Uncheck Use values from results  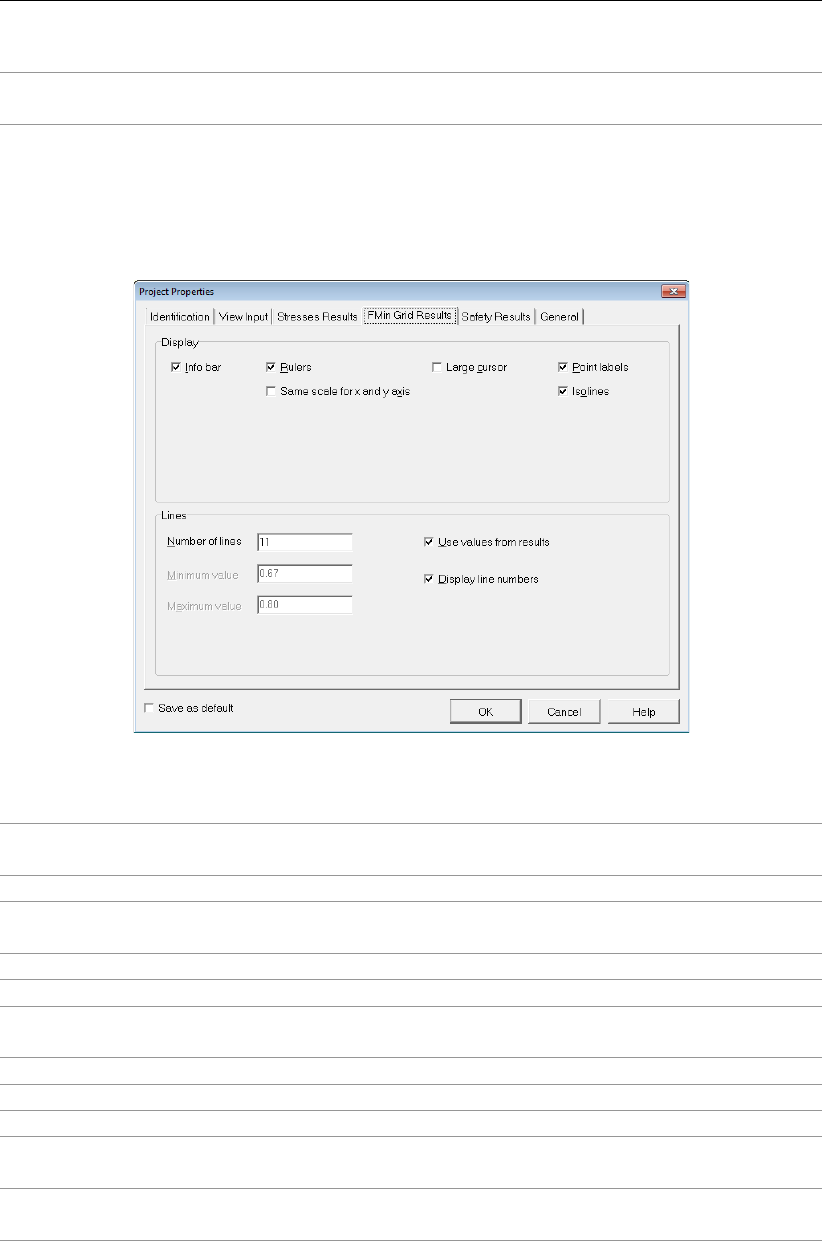pyautogui.click(x=487, y=542)
